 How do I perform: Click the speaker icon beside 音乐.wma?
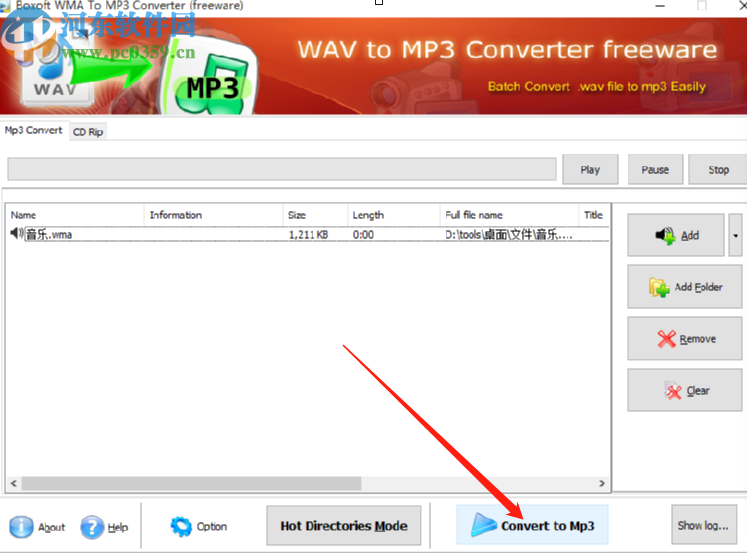click(x=17, y=233)
